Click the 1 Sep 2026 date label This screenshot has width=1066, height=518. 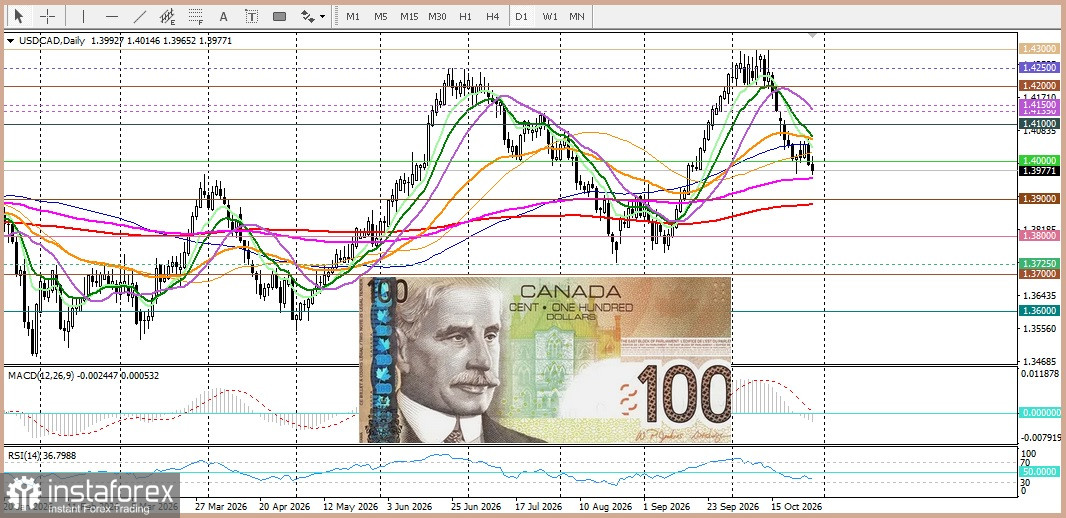[666, 506]
